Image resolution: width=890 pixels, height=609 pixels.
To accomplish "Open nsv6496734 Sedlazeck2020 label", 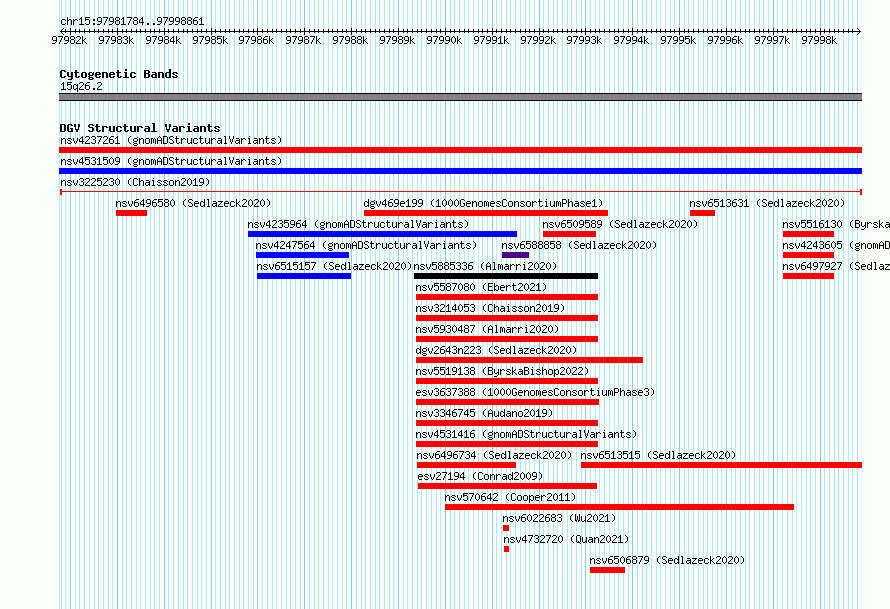I will click(x=494, y=455).
